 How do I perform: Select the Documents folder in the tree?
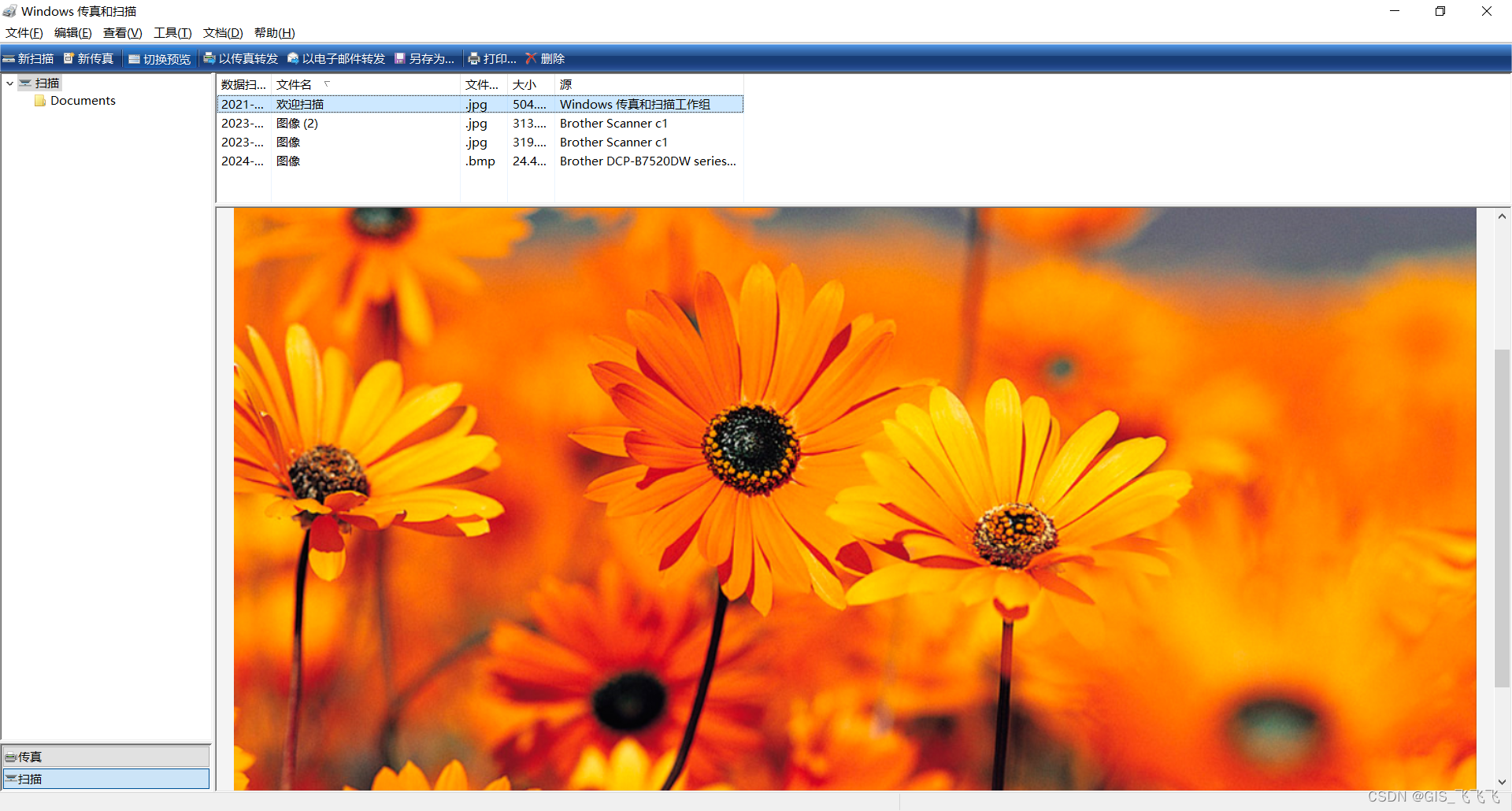pos(83,101)
